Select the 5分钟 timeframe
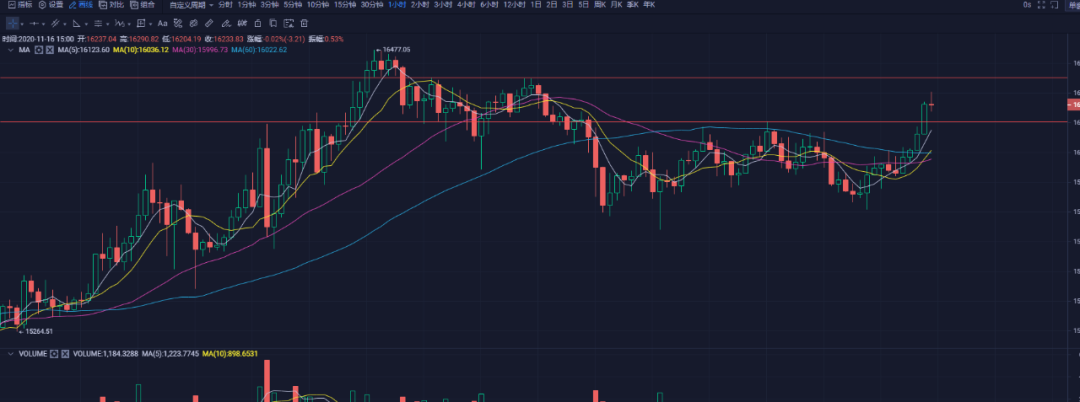Image resolution: width=1080 pixels, height=402 pixels. pyautogui.click(x=292, y=4)
